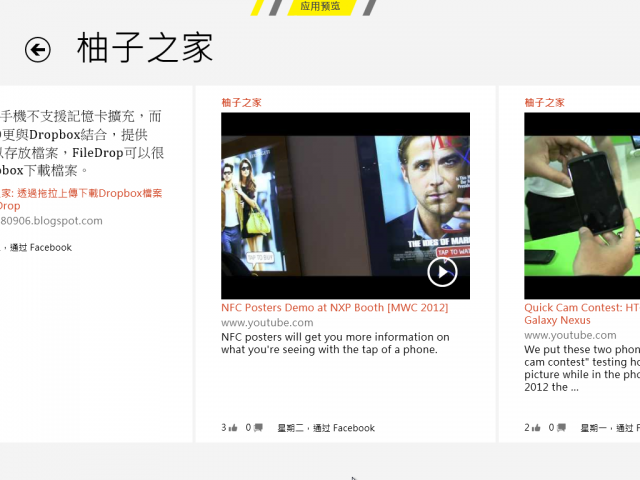The width and height of the screenshot is (640, 480).
Task: Go back using the circled arrow button
Action: [x=38, y=50]
